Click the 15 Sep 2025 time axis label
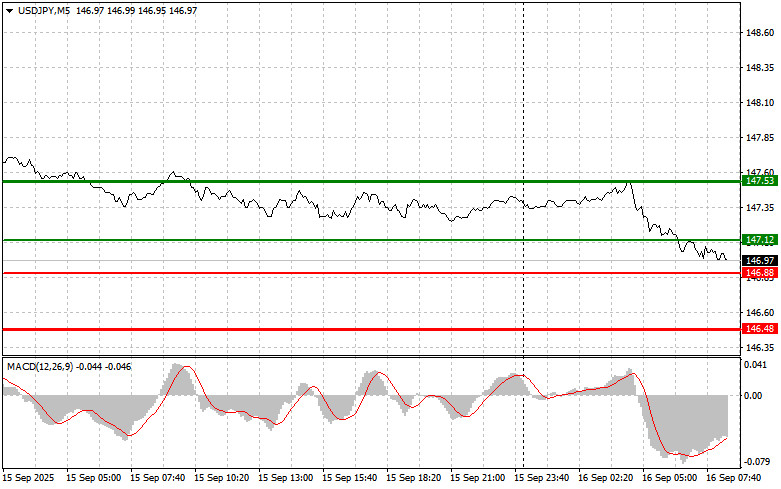Screen dimensions: 781x489 tap(32, 478)
